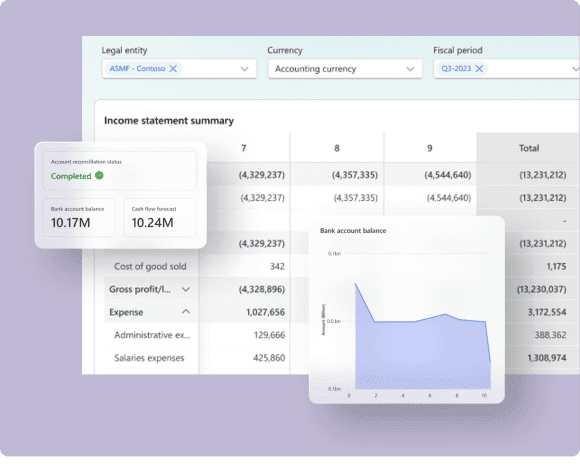Image resolution: width=580 pixels, height=464 pixels.
Task: Select column header 9
Action: 429,148
